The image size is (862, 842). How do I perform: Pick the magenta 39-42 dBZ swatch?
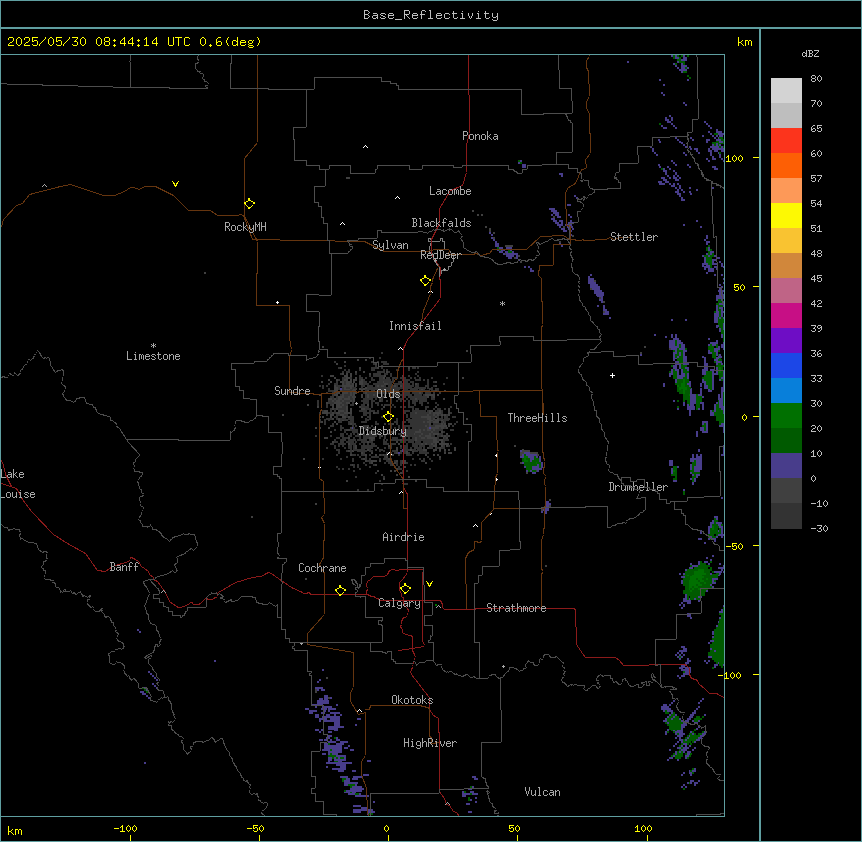(x=786, y=315)
